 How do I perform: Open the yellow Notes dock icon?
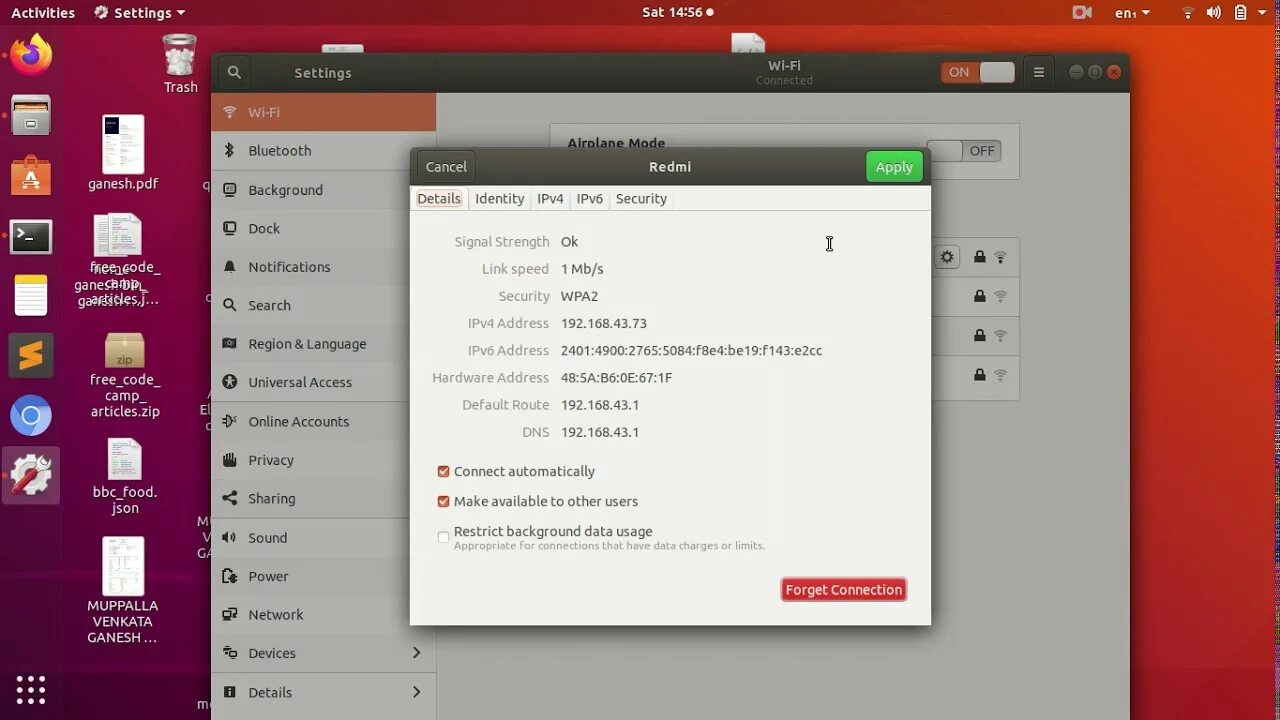pos(31,295)
